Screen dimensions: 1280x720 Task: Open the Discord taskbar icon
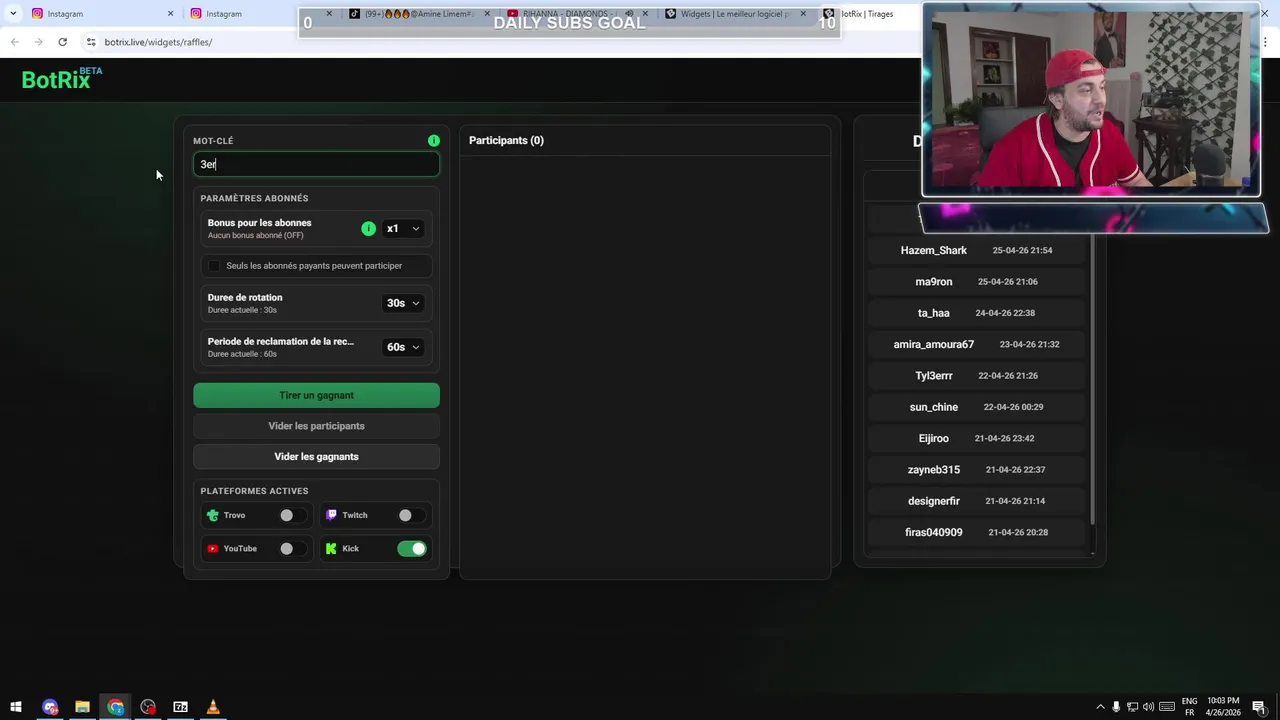(x=50, y=707)
